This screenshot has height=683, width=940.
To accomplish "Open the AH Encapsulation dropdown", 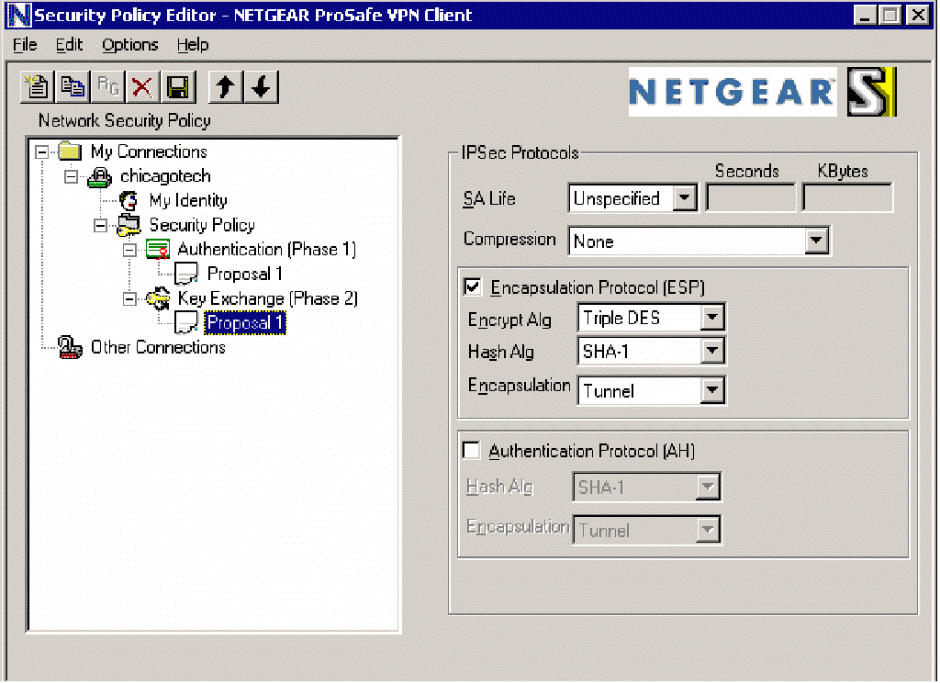I will coord(707,529).
